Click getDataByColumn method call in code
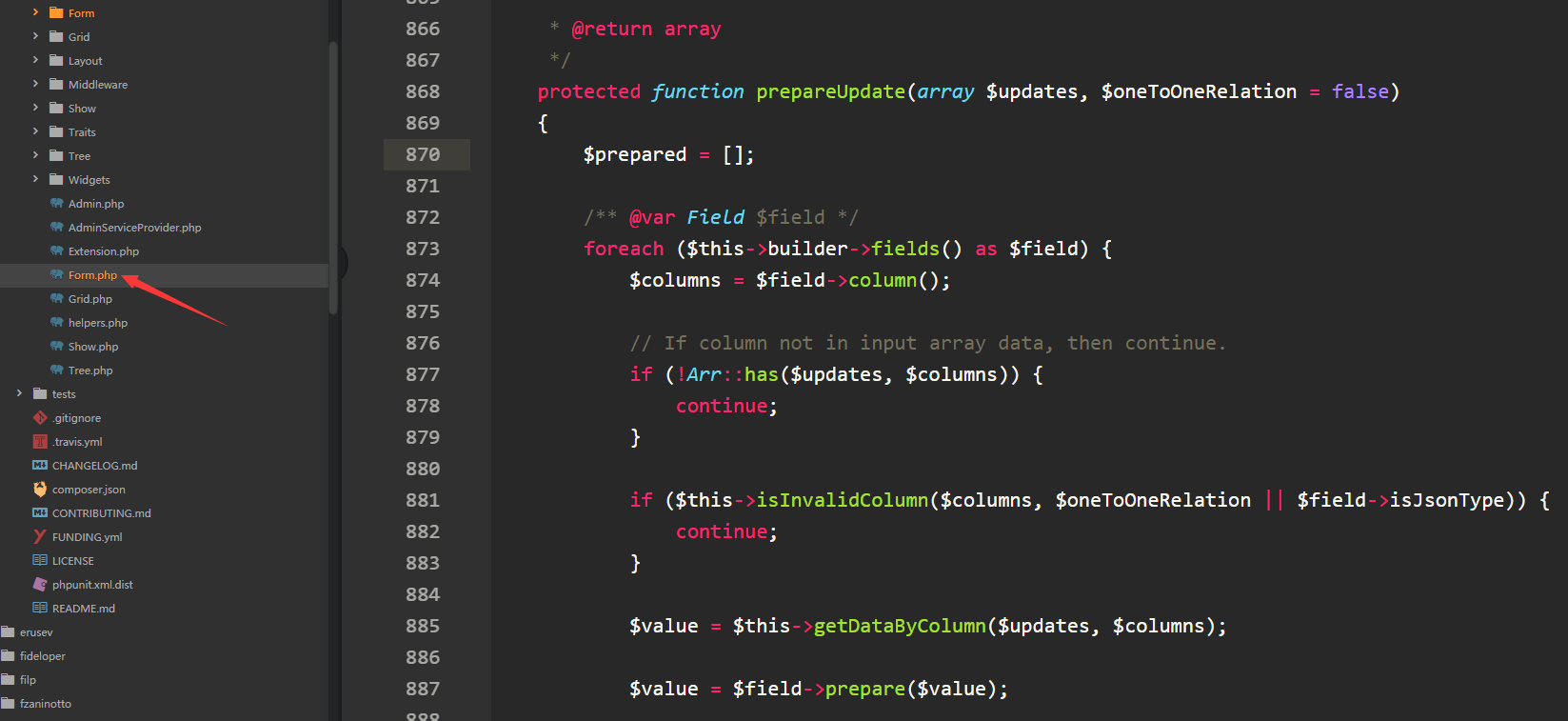1568x721 pixels. coord(900,626)
